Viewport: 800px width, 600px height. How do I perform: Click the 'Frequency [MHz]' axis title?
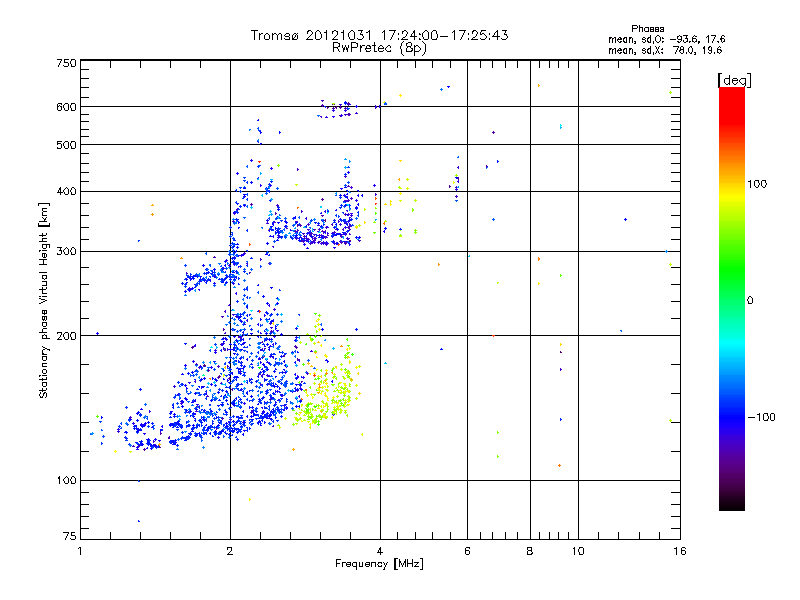379,564
